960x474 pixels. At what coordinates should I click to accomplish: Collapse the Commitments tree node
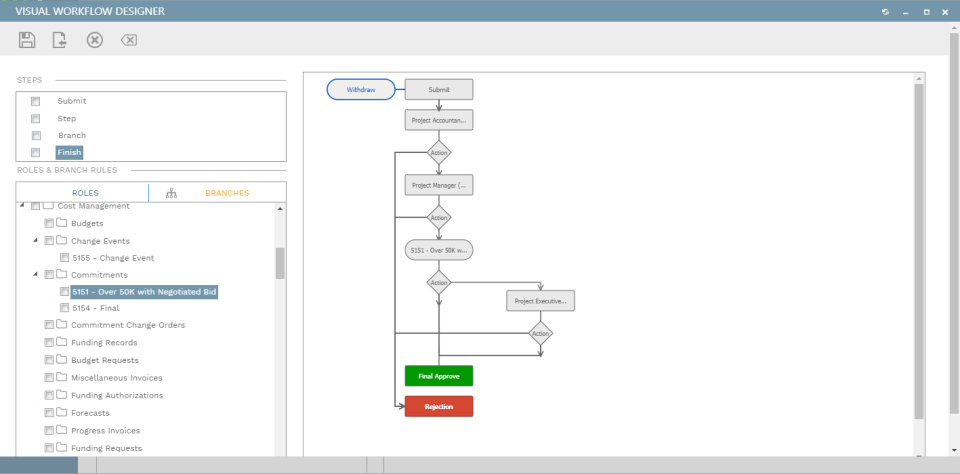pyautogui.click(x=36, y=274)
